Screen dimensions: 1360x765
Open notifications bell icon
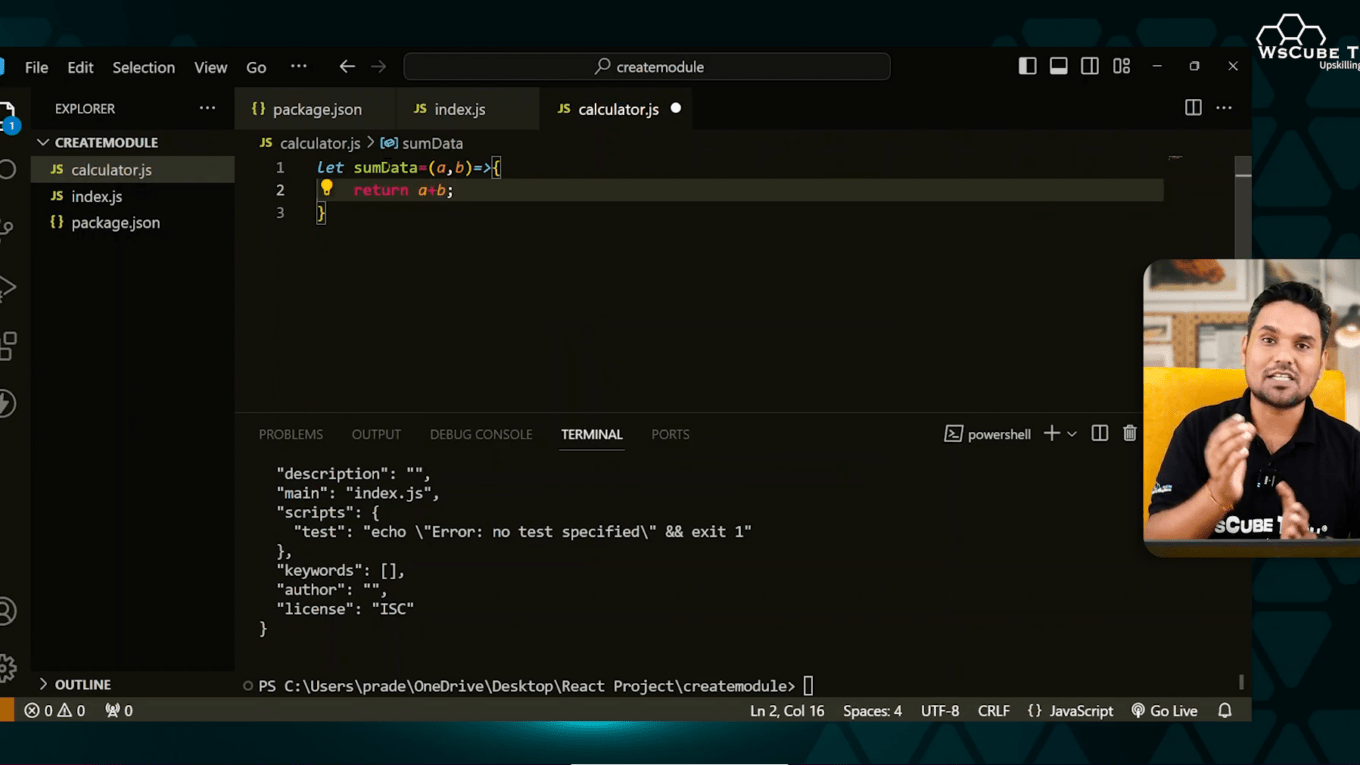[1225, 711]
